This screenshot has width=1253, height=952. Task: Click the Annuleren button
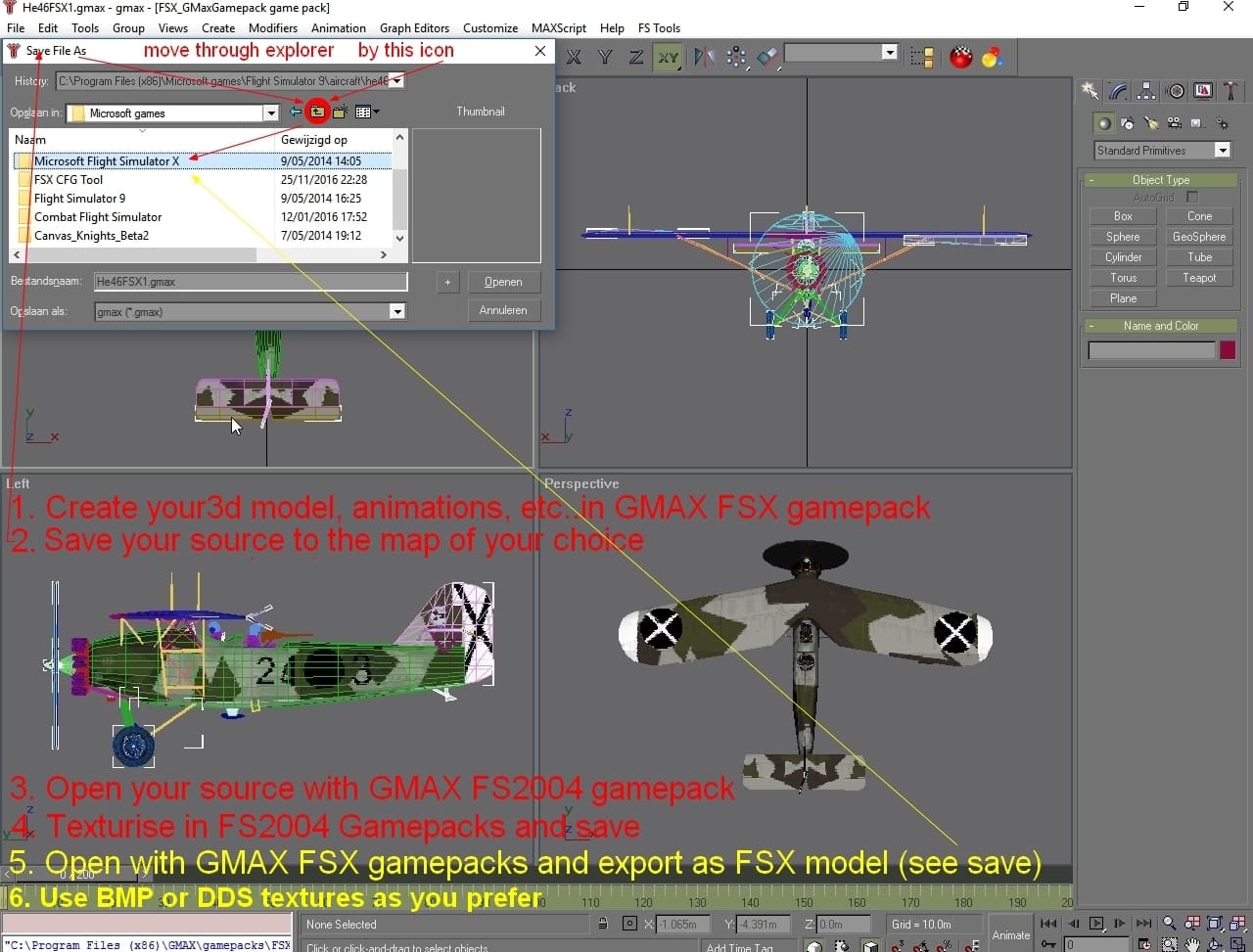point(503,310)
